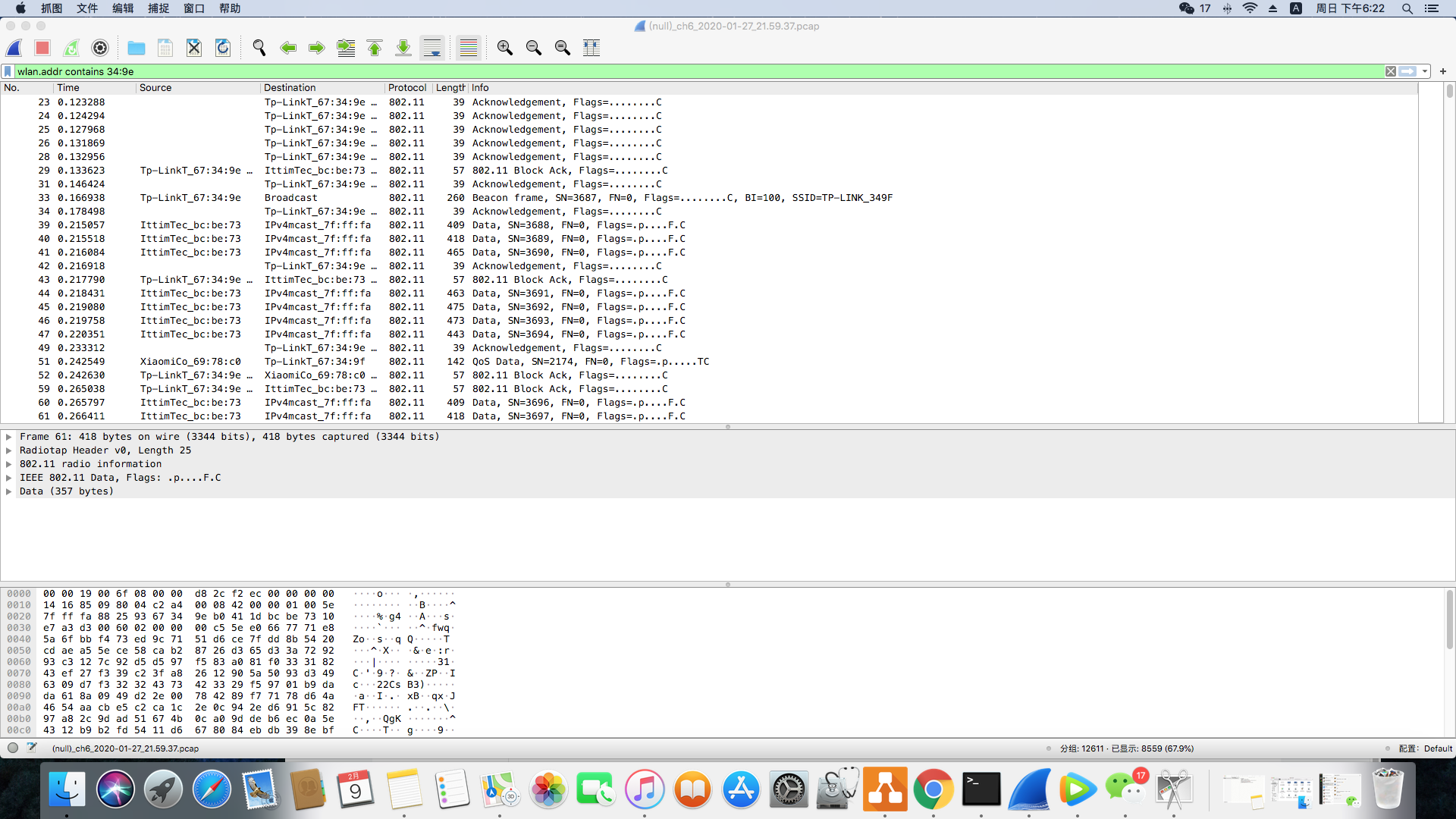Click the reload capture file icon
The image size is (1456, 819).
click(223, 48)
